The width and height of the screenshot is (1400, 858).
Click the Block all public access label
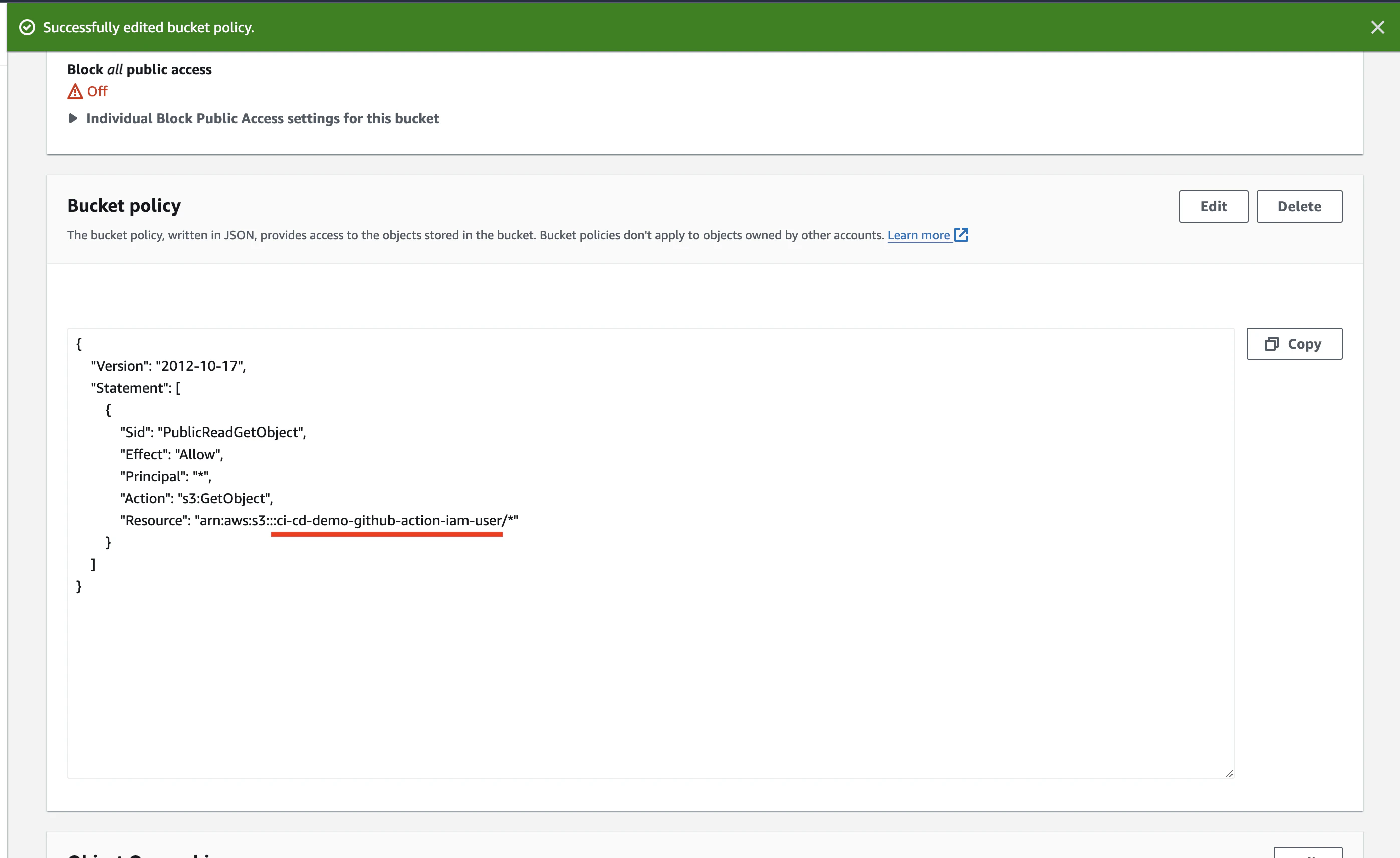tap(139, 69)
